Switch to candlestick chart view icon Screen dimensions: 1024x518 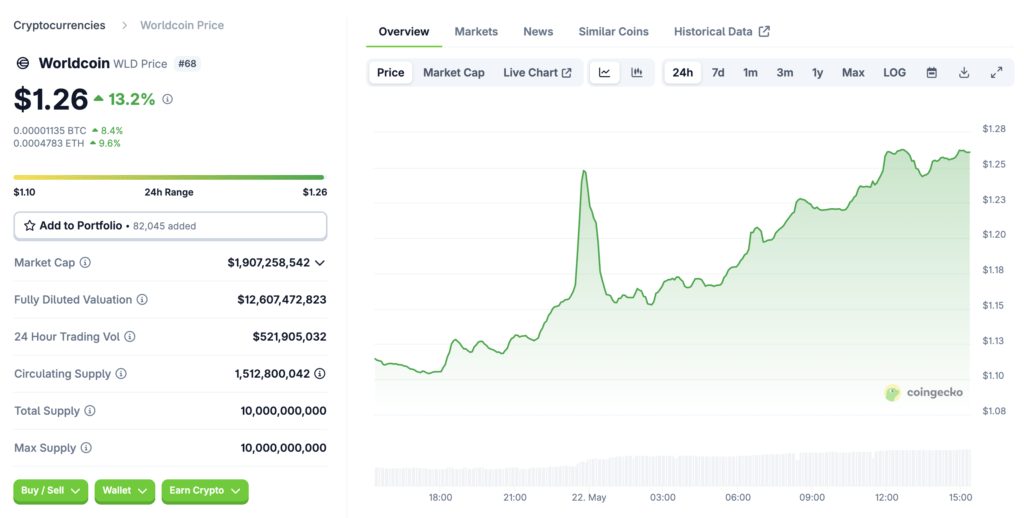[637, 73]
